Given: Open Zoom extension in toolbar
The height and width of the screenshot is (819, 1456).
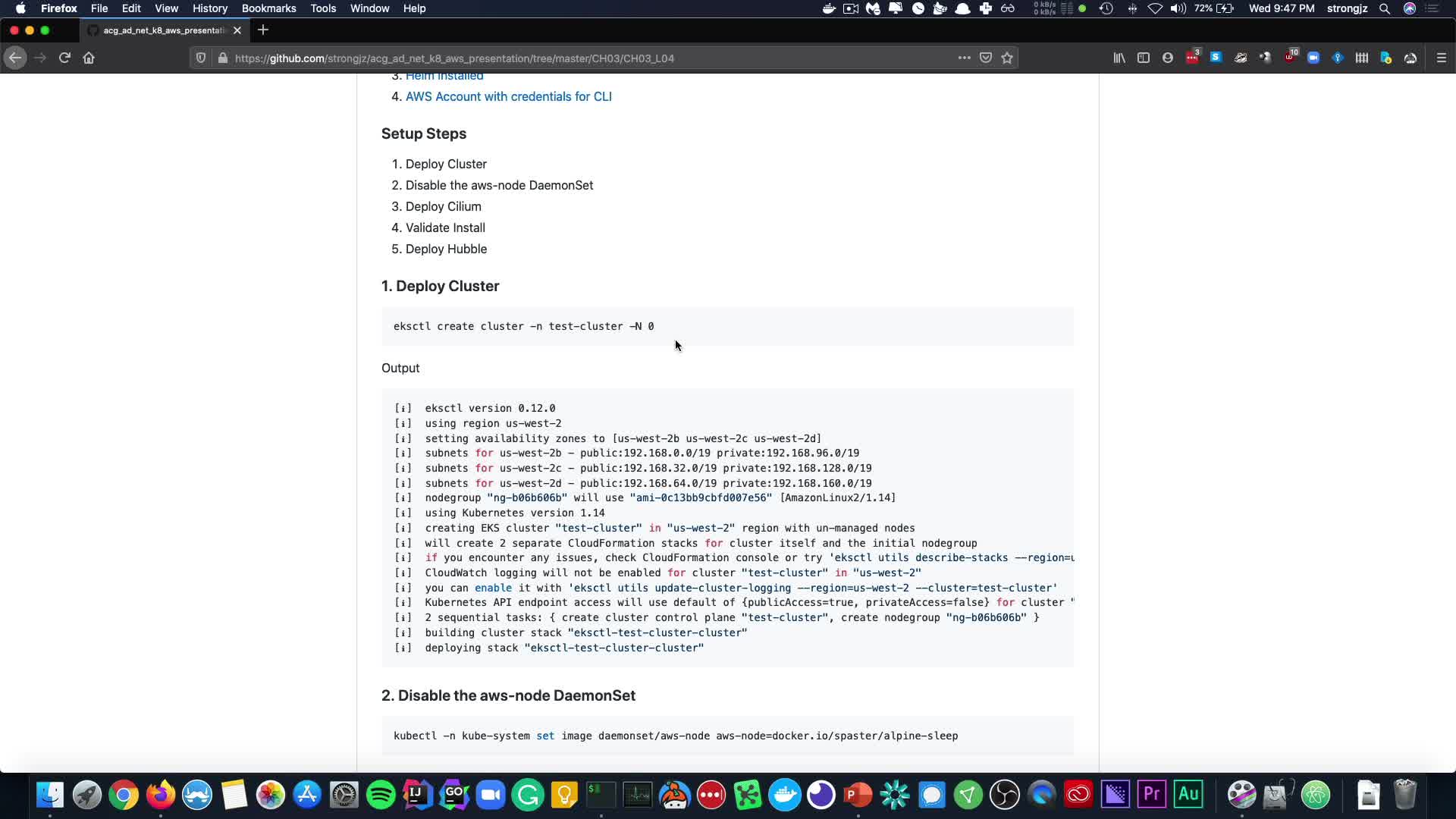Looking at the screenshot, I should (1313, 58).
